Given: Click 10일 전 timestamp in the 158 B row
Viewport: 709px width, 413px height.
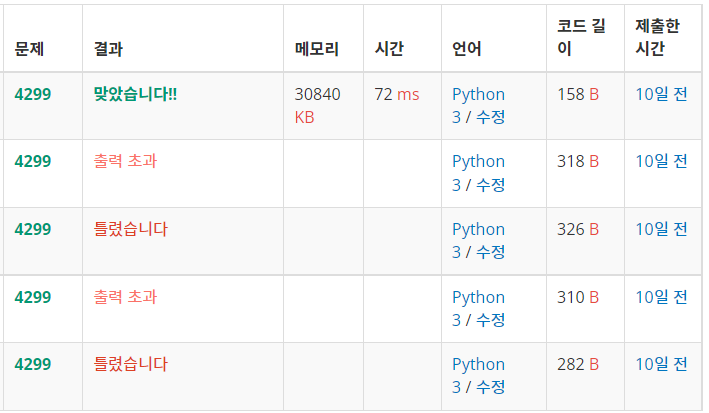Looking at the screenshot, I should 662,94.
